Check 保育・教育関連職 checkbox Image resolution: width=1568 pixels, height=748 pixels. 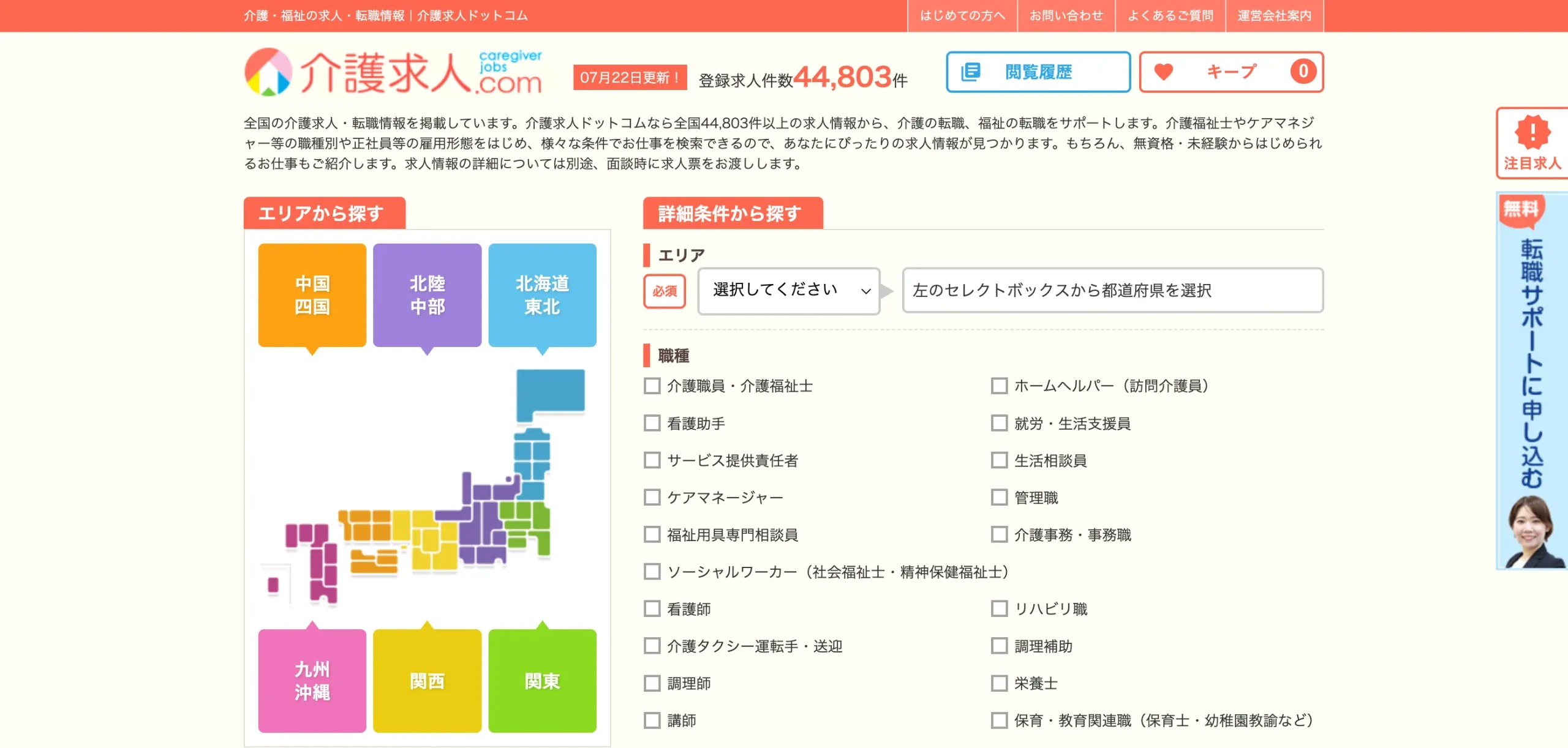click(1000, 720)
